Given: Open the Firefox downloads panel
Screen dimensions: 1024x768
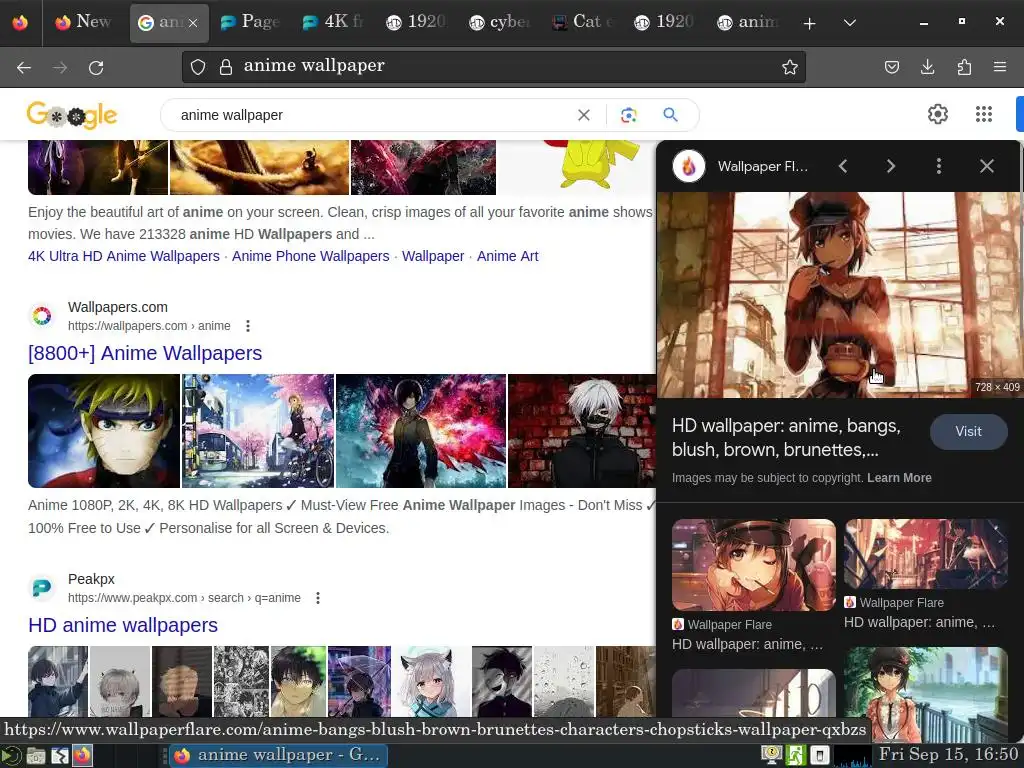Looking at the screenshot, I should pyautogui.click(x=927, y=67).
